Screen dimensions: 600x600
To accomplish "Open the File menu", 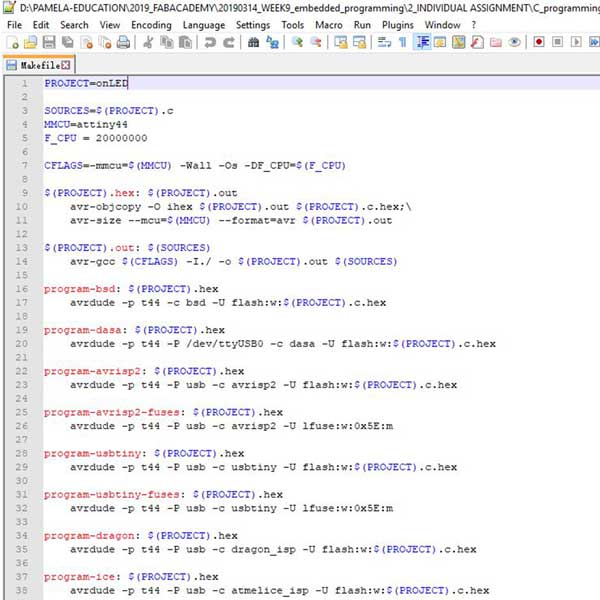I will [x=15, y=25].
